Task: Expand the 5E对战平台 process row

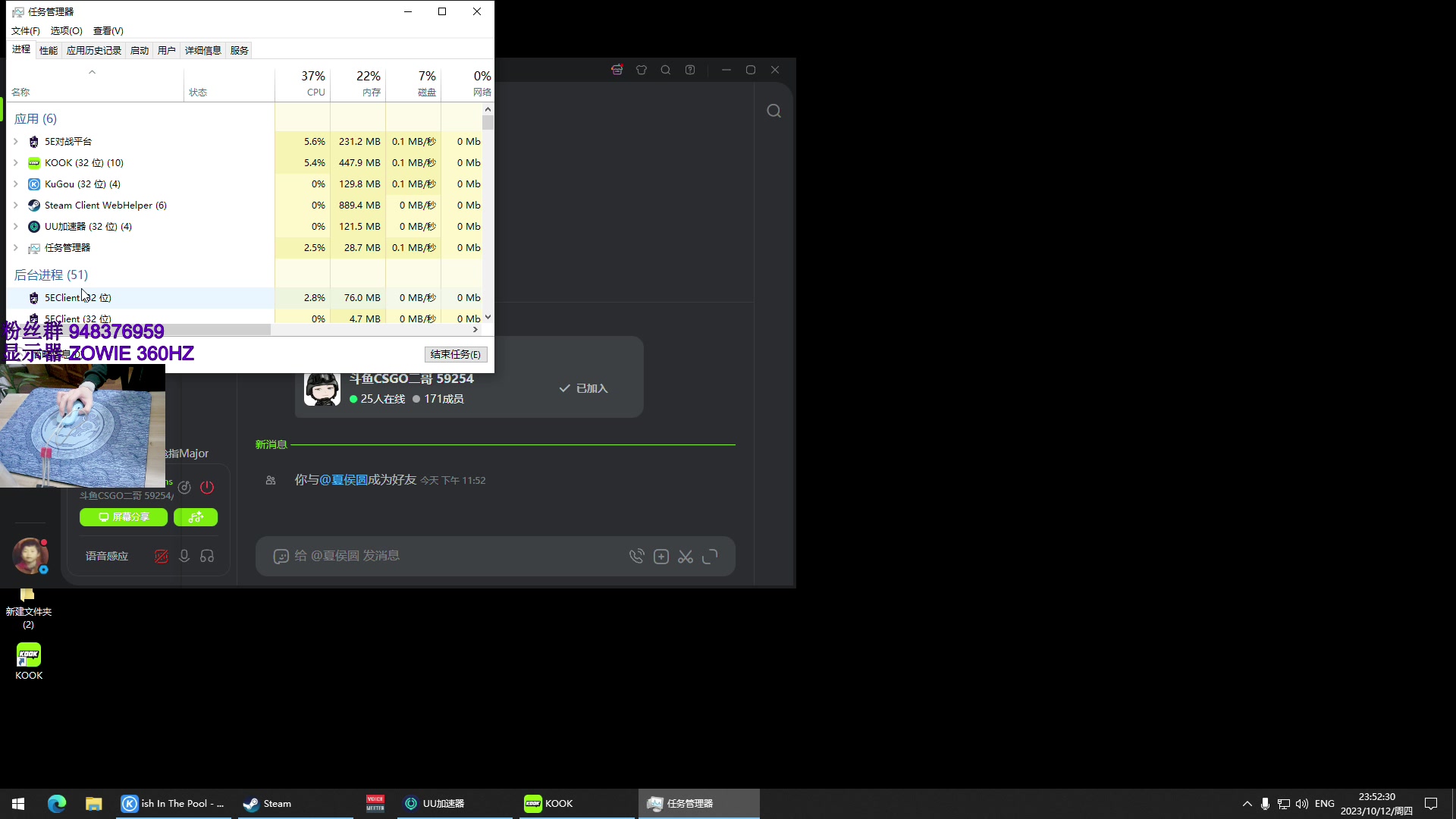Action: pyautogui.click(x=16, y=142)
